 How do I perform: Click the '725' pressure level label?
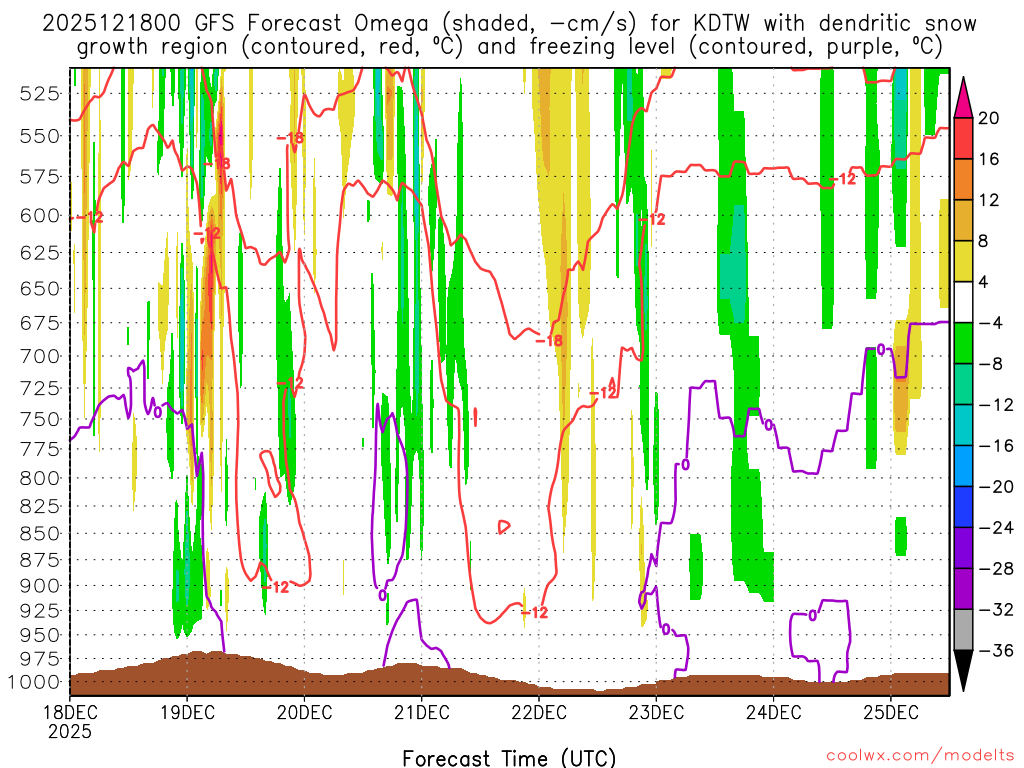click(x=40, y=388)
